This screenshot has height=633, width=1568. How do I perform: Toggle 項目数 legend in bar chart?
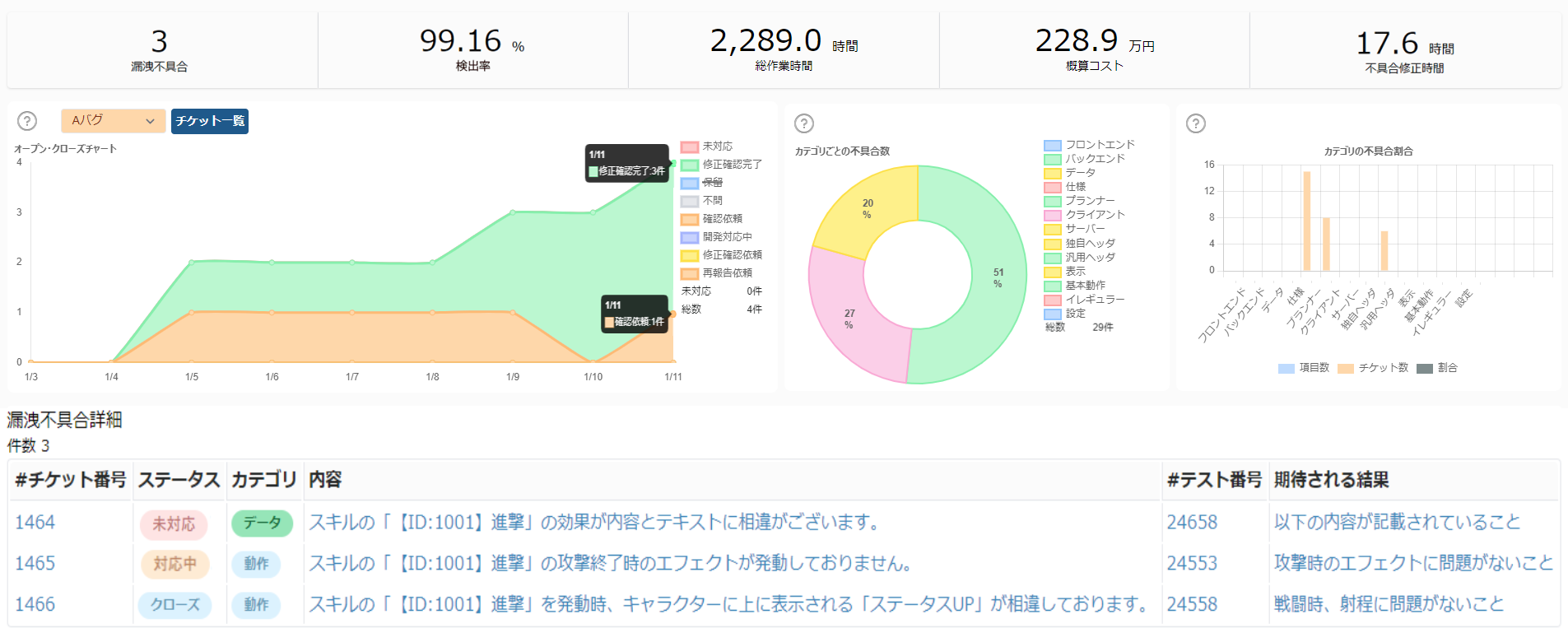[x=1304, y=368]
